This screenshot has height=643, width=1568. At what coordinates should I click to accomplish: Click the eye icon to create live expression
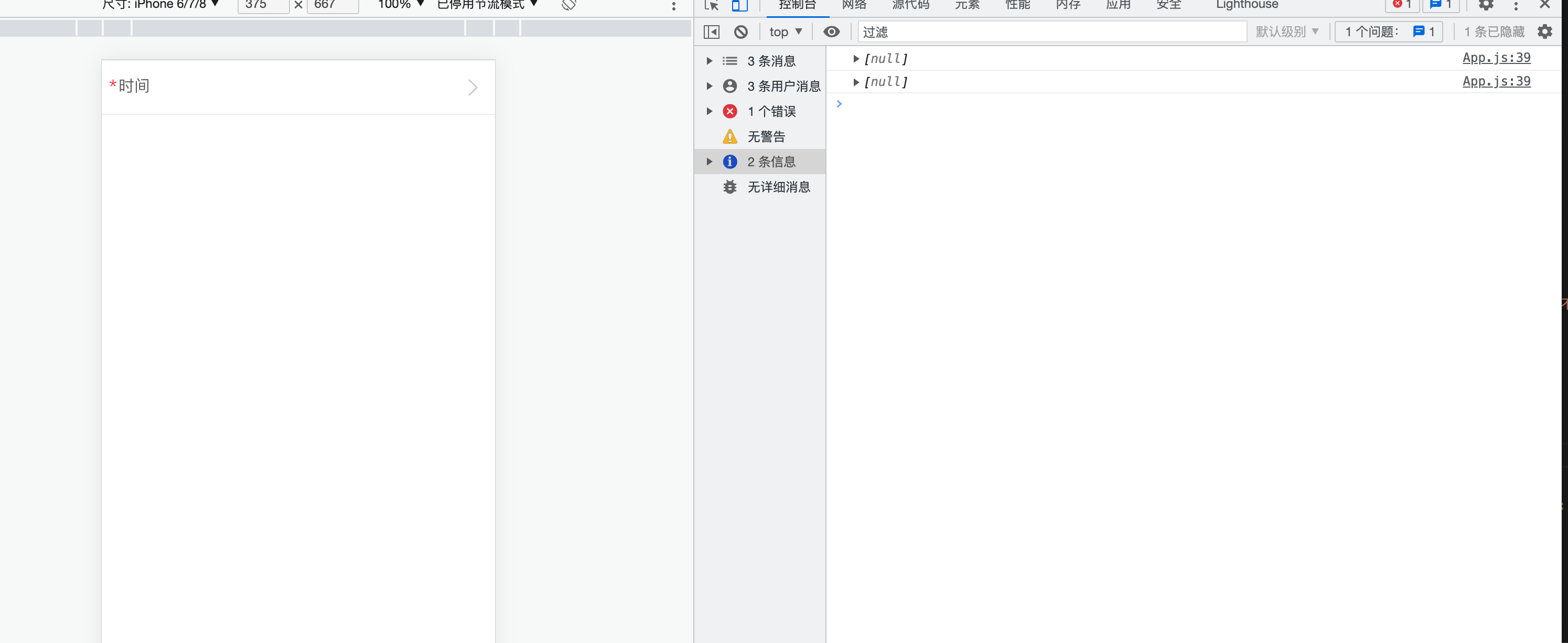pyautogui.click(x=832, y=31)
